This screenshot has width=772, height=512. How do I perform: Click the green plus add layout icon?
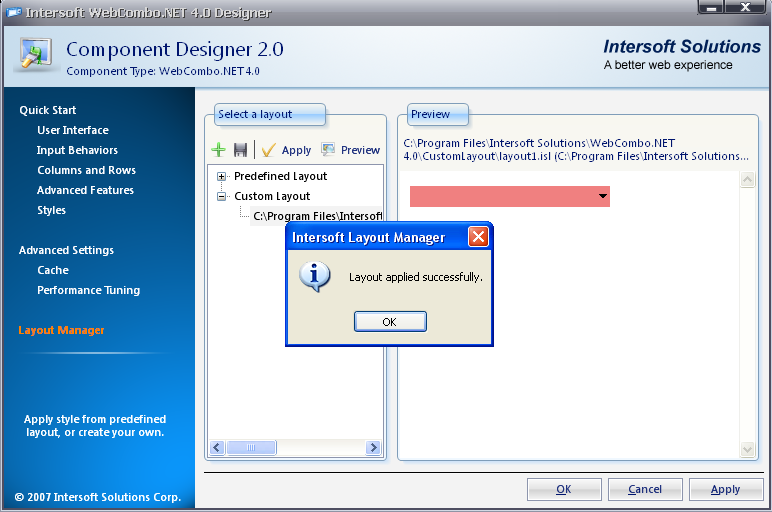(218, 150)
